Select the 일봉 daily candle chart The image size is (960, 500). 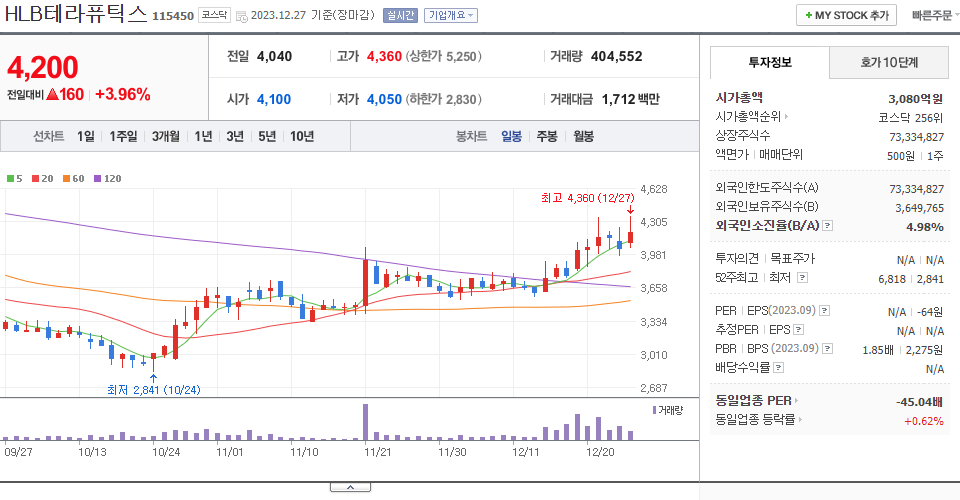(511, 136)
